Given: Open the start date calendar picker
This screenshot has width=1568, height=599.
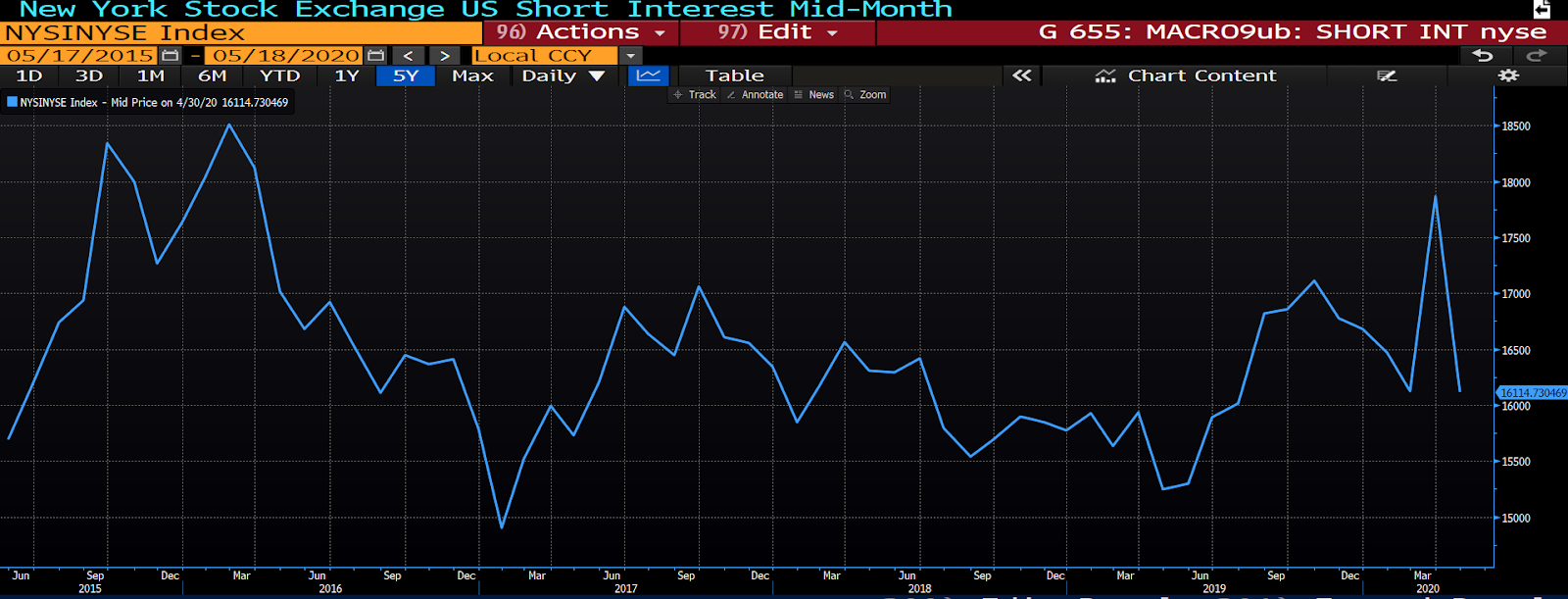Looking at the screenshot, I should 171,56.
